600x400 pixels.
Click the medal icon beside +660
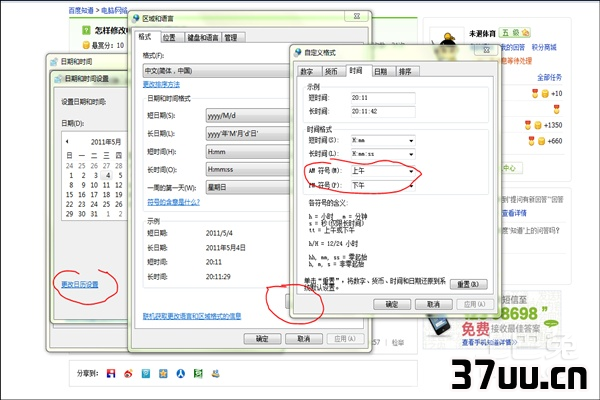point(532,141)
